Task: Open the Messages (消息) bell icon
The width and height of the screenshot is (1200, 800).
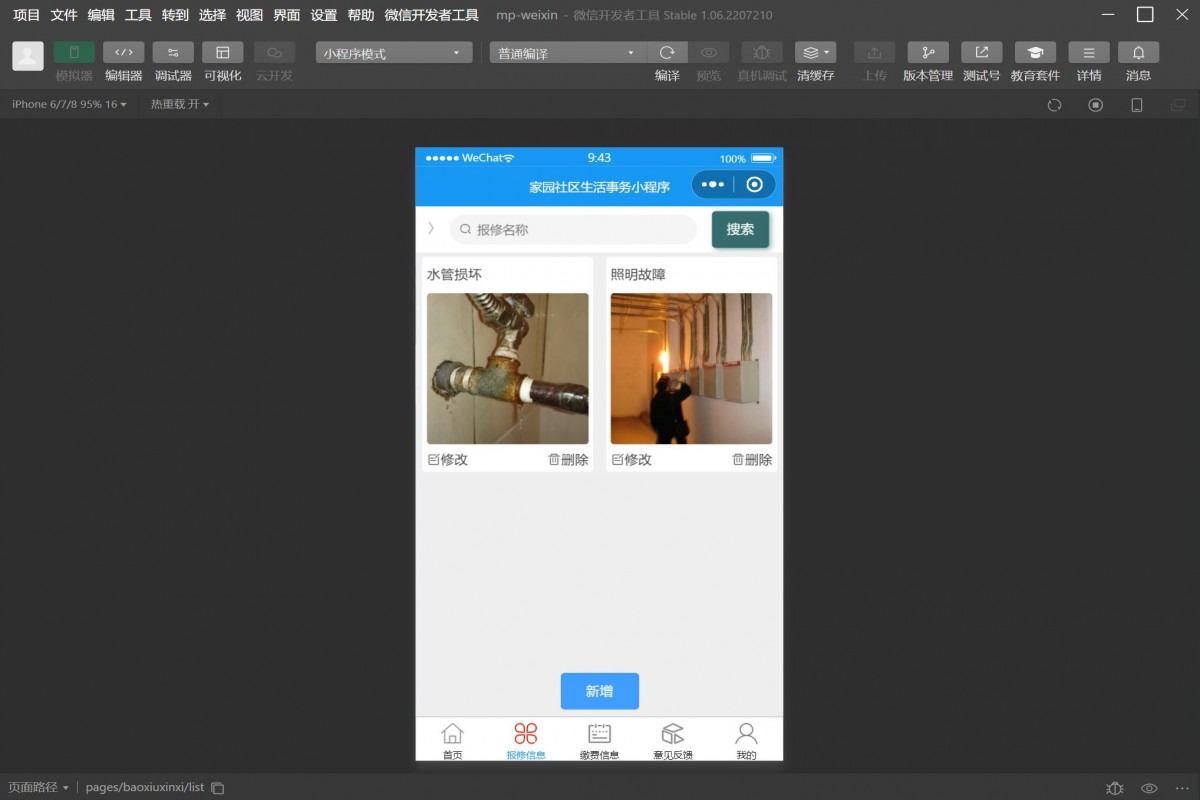Action: (1138, 53)
